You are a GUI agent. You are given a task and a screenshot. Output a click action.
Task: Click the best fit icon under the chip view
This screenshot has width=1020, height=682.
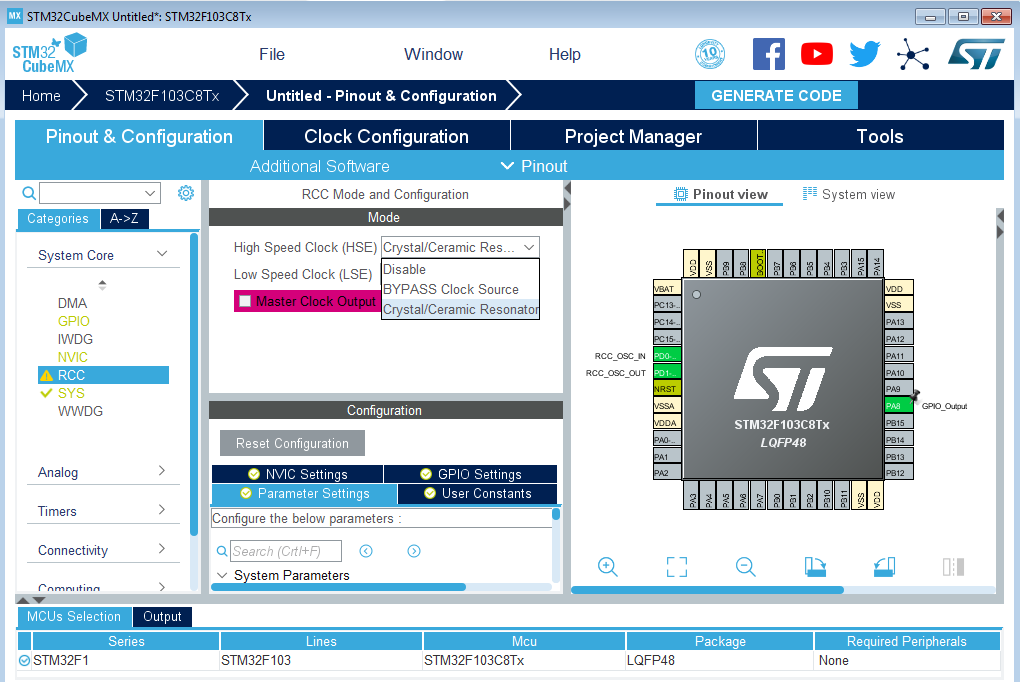click(677, 567)
